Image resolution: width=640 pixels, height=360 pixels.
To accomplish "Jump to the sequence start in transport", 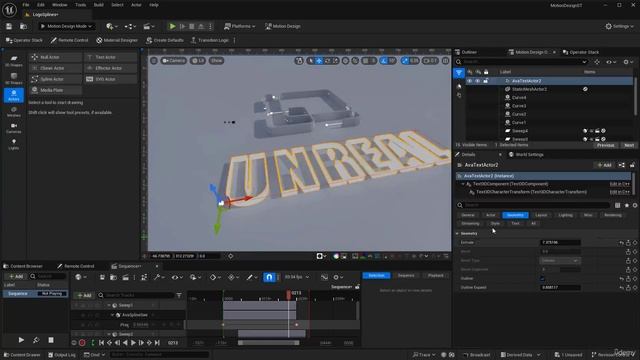I will coord(102,343).
